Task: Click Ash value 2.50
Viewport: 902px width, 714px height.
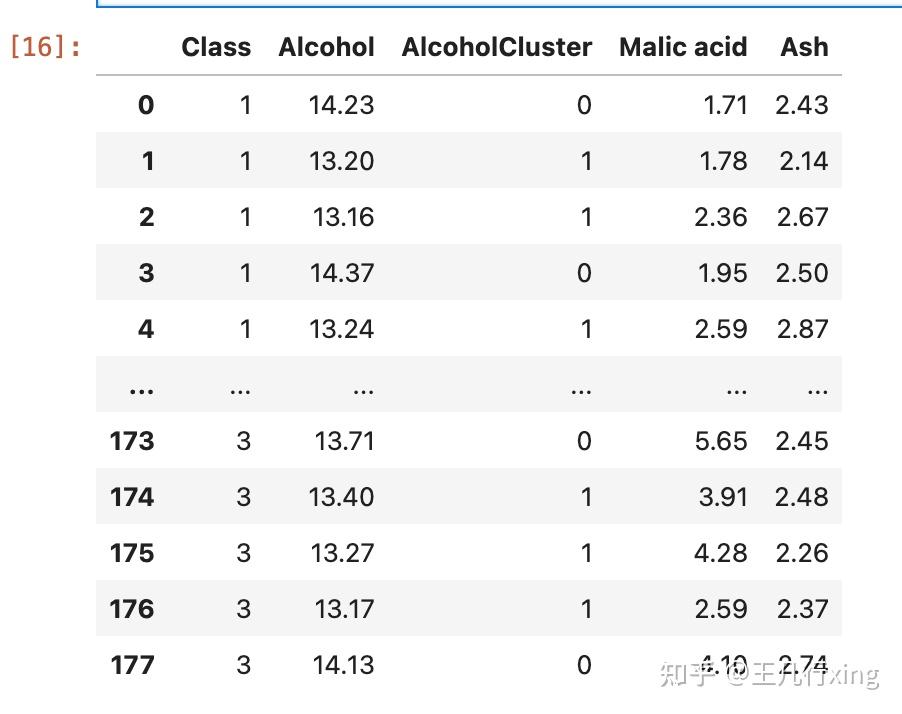Action: (x=801, y=273)
